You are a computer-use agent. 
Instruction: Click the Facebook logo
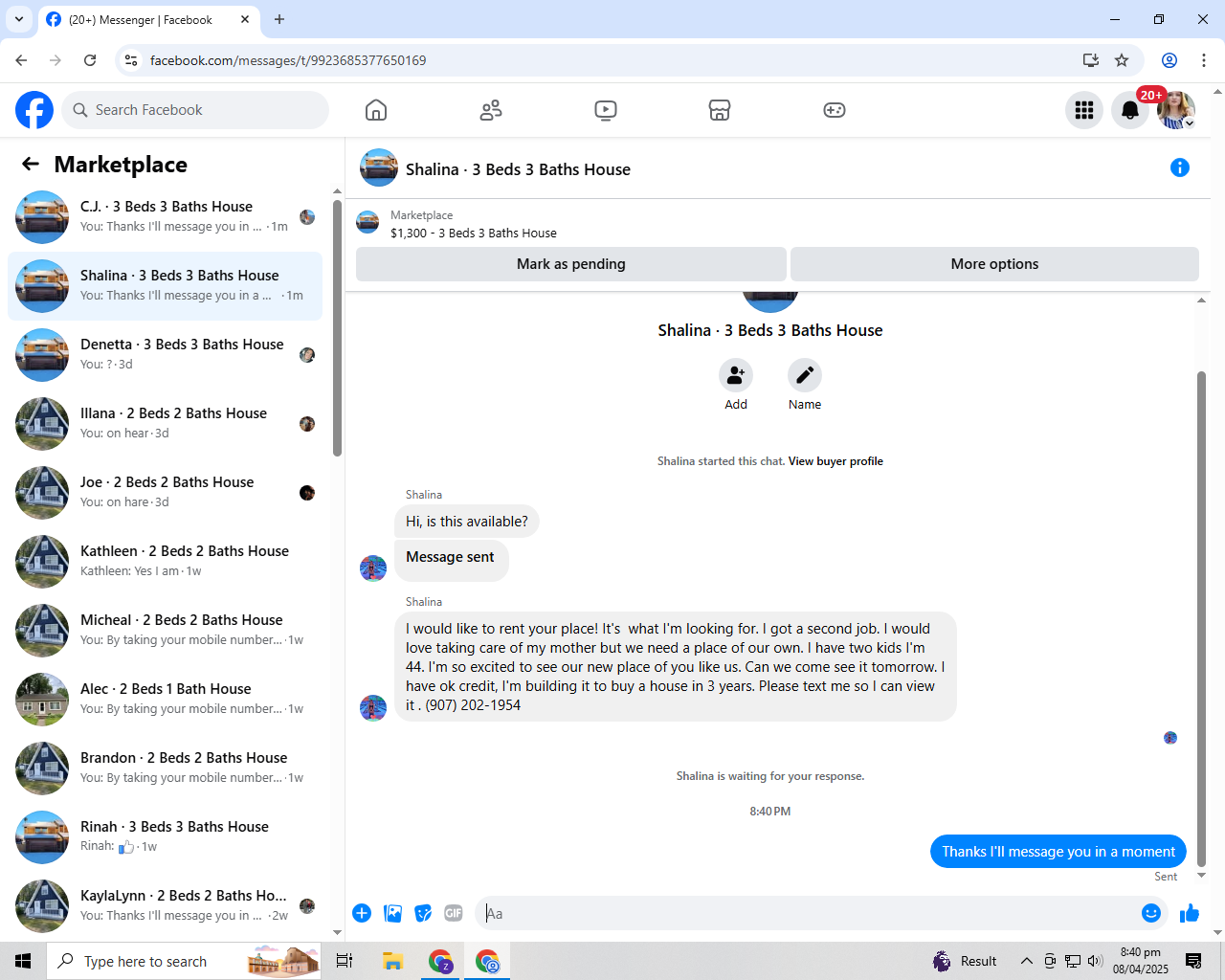tap(34, 110)
